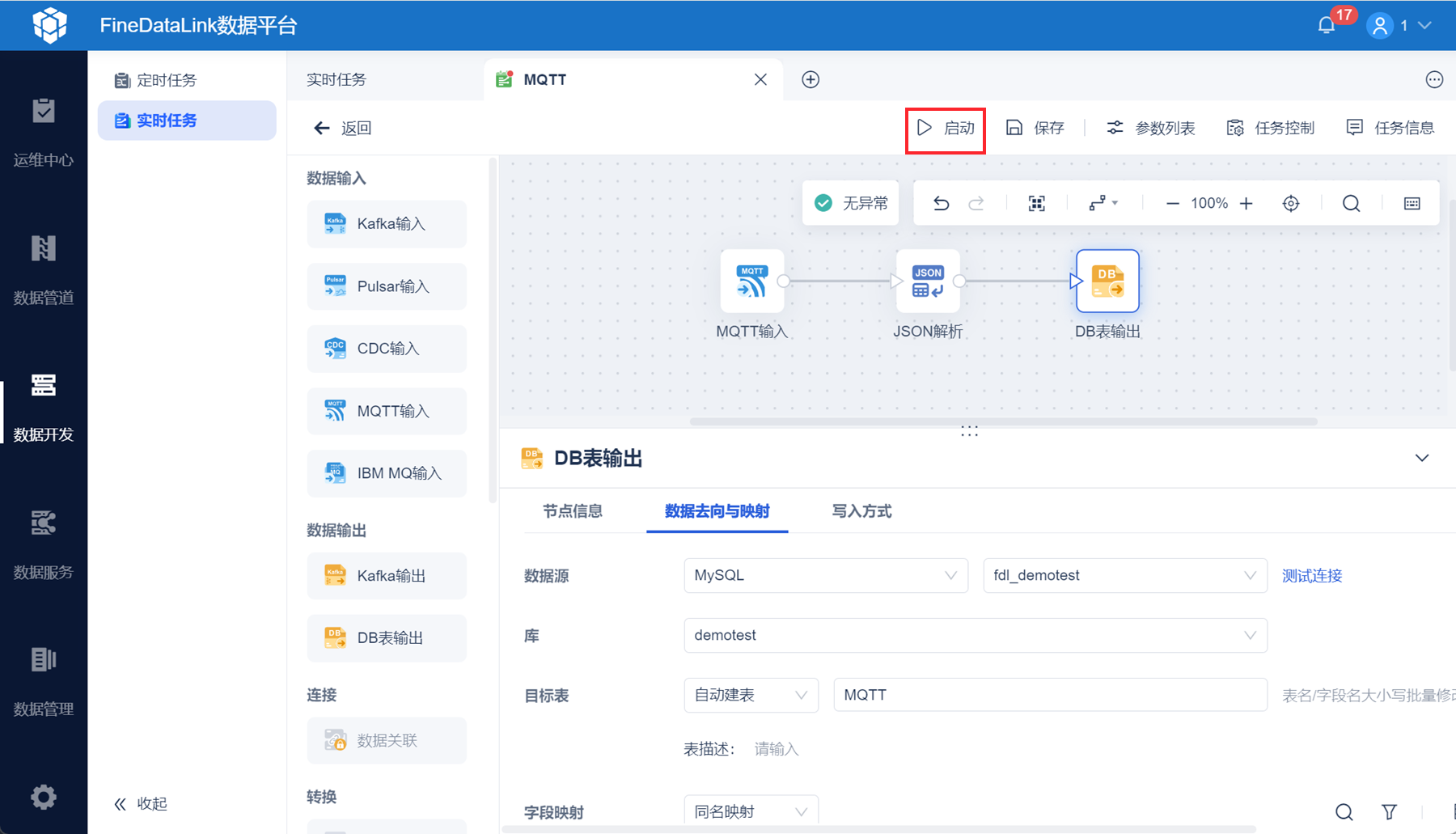Pick DB表输出 from the node palette
The width and height of the screenshot is (1456, 834).
tap(387, 638)
